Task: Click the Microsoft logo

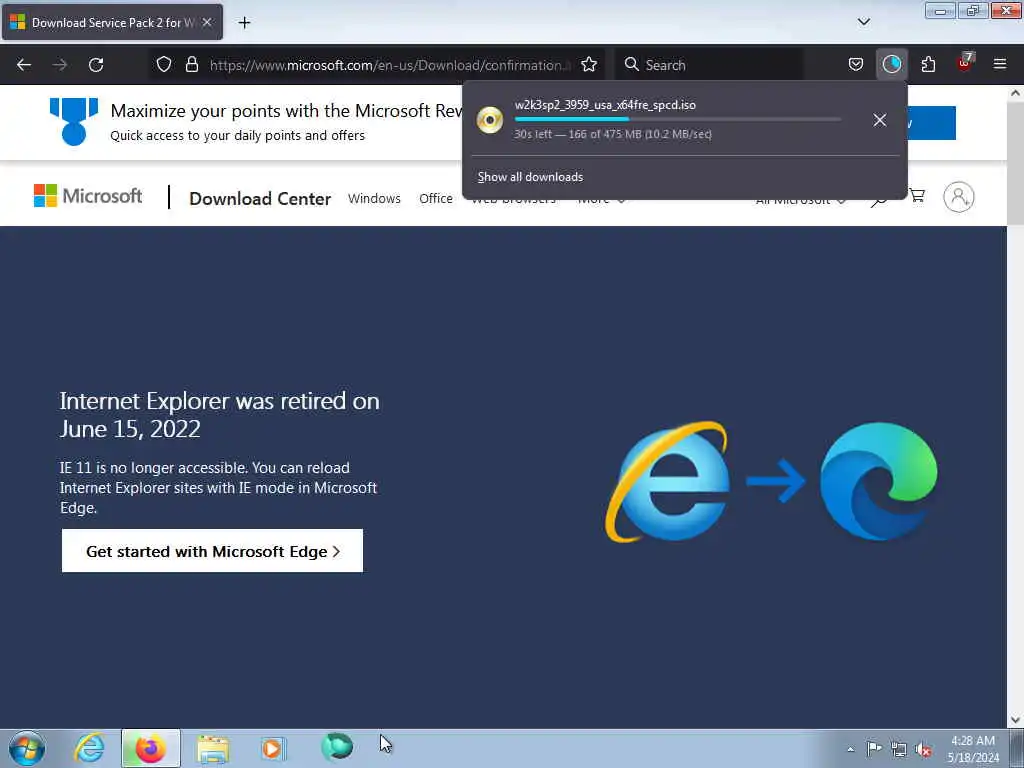Action: pos(88,196)
